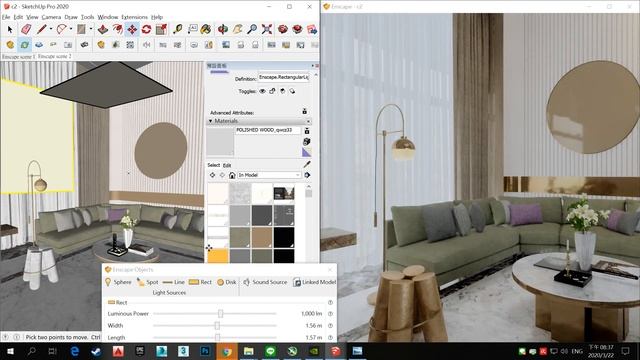Viewport: 640px width, 360px height.
Task: Open Steam from the taskbar
Action: pos(96,351)
